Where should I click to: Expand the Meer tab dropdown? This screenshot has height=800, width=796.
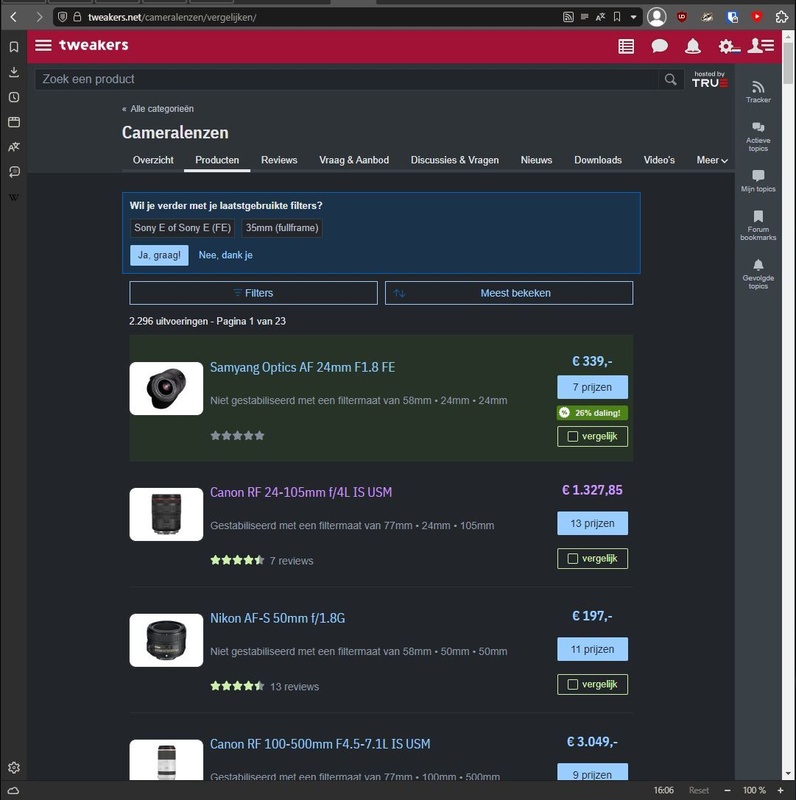click(712, 160)
